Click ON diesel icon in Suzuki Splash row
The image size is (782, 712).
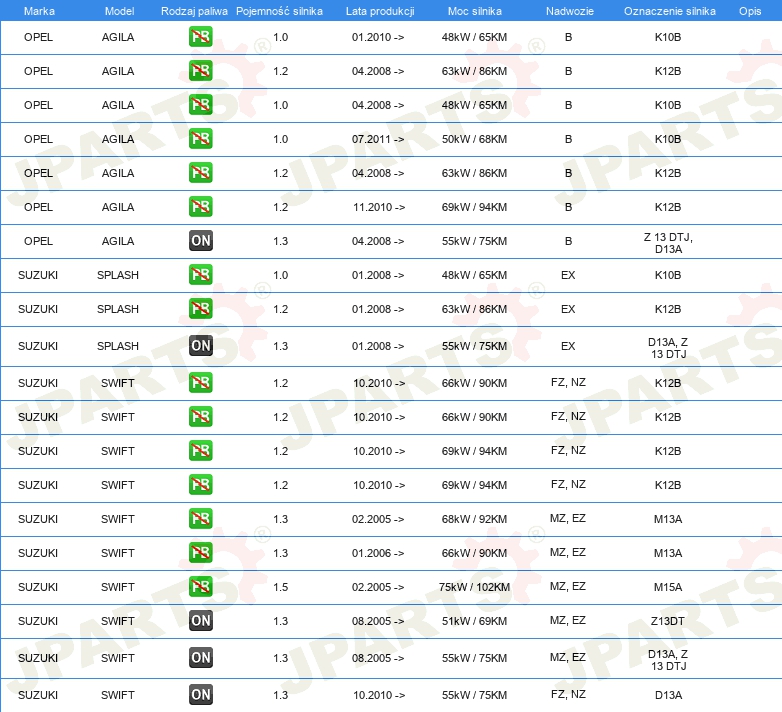(200, 346)
